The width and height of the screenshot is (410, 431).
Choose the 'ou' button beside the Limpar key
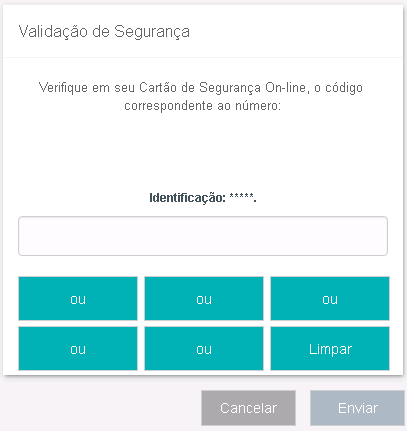(204, 348)
